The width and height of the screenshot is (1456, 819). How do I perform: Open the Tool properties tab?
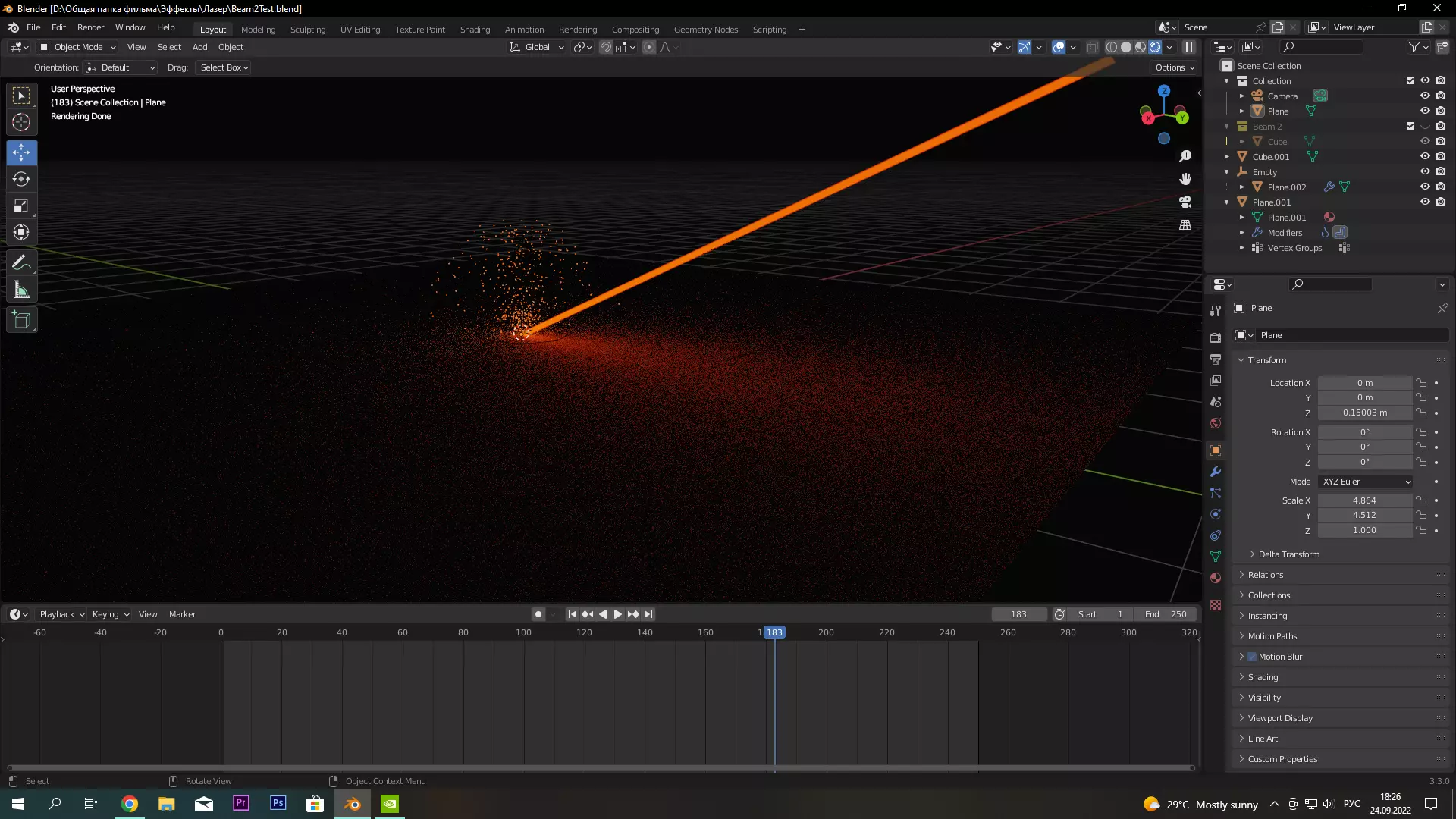[1216, 311]
